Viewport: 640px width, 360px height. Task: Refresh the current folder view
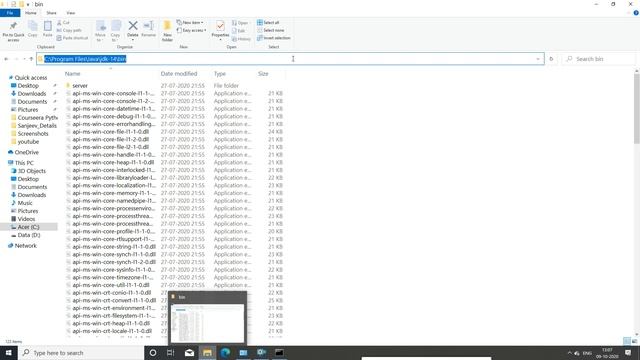(x=551, y=59)
